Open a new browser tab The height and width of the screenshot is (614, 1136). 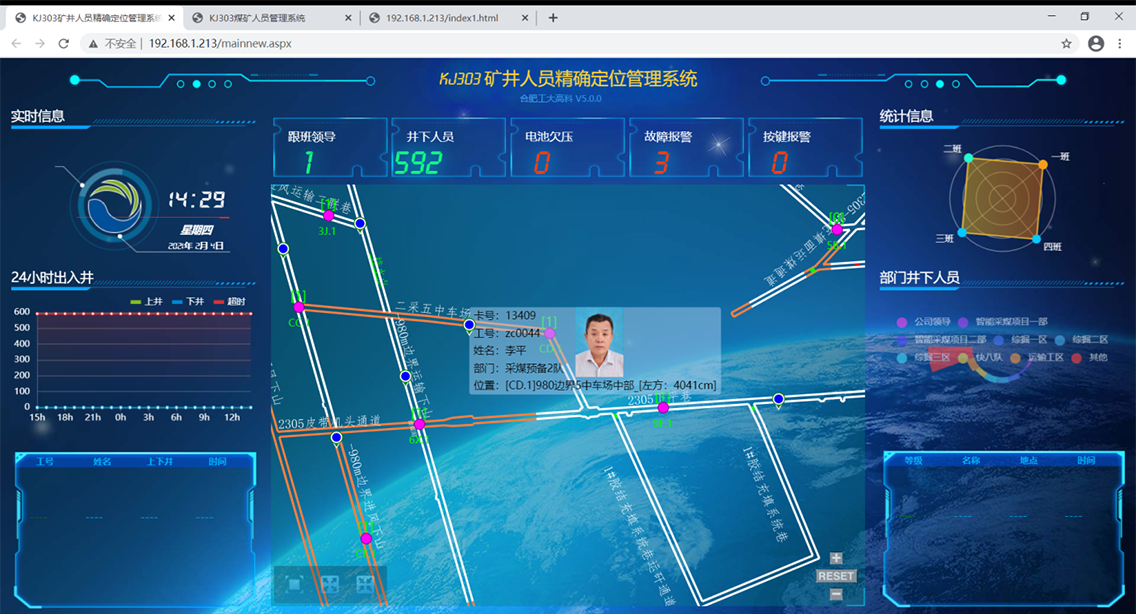click(x=553, y=18)
